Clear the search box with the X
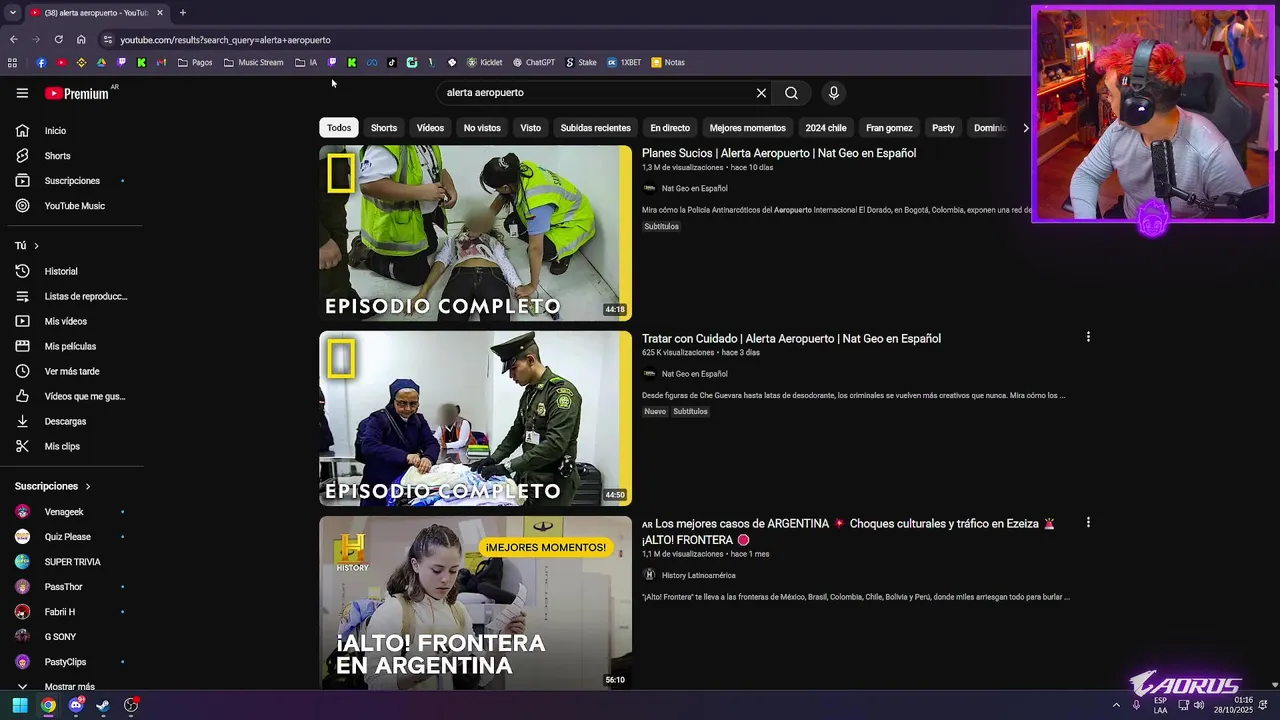The image size is (1280, 720). tap(761, 93)
